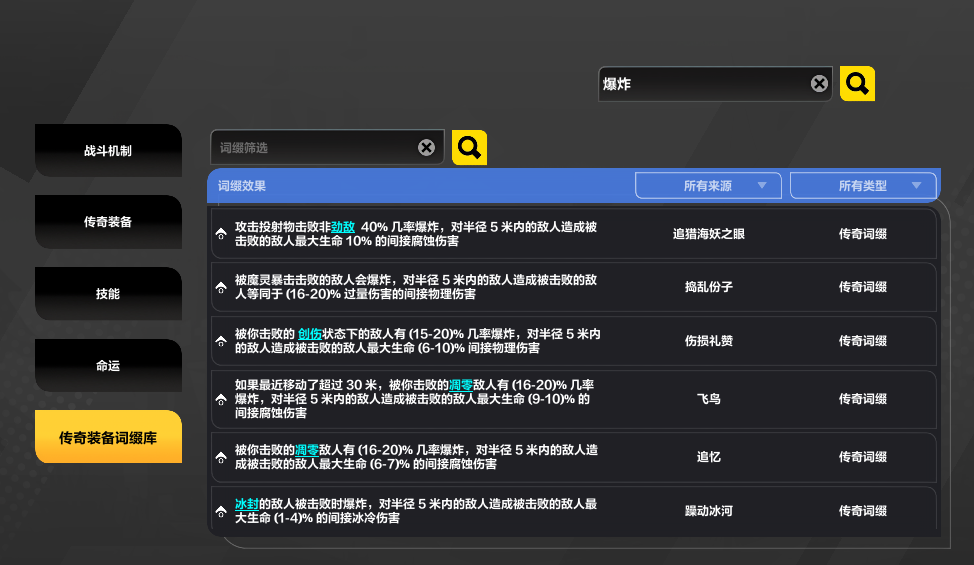
Task: Clear the 词缀筛选 filter field with X
Action: coord(427,148)
